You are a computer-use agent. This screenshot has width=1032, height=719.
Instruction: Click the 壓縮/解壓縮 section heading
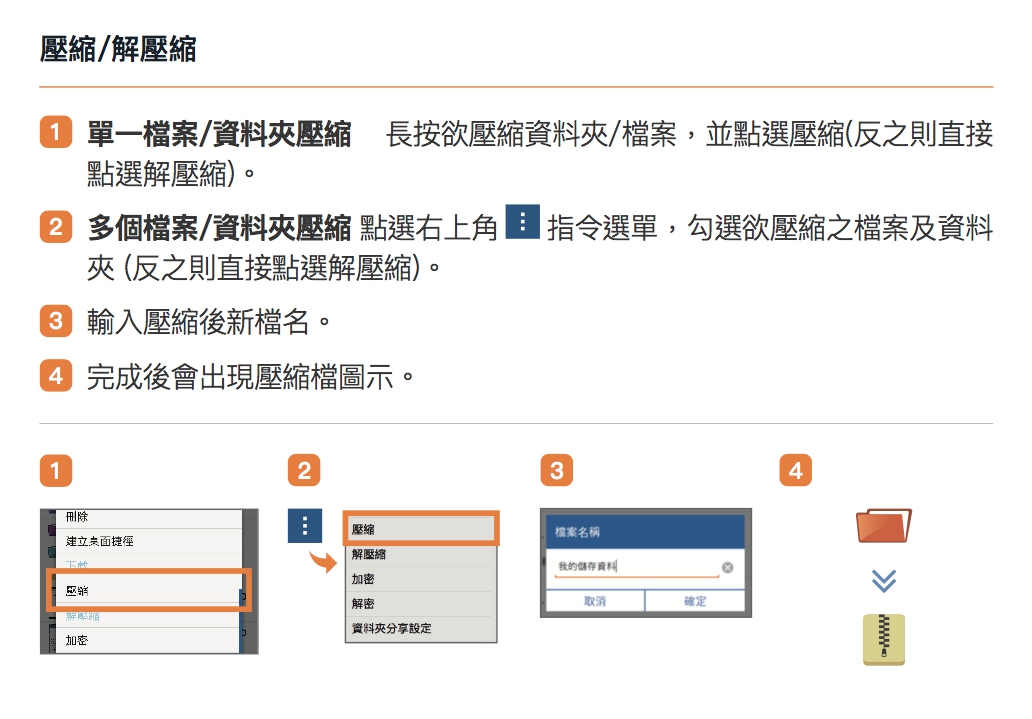(118, 49)
